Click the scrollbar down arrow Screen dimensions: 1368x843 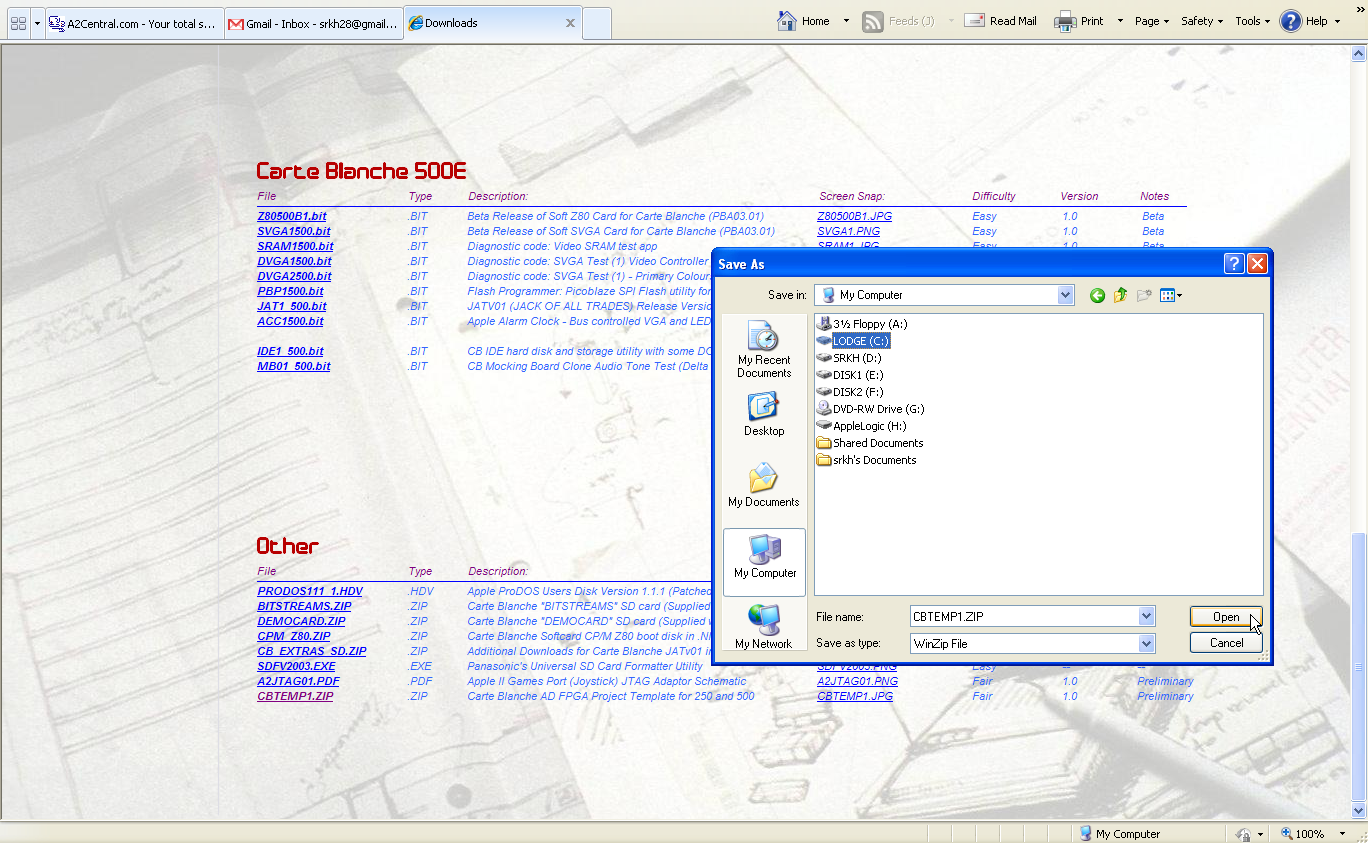click(1358, 810)
